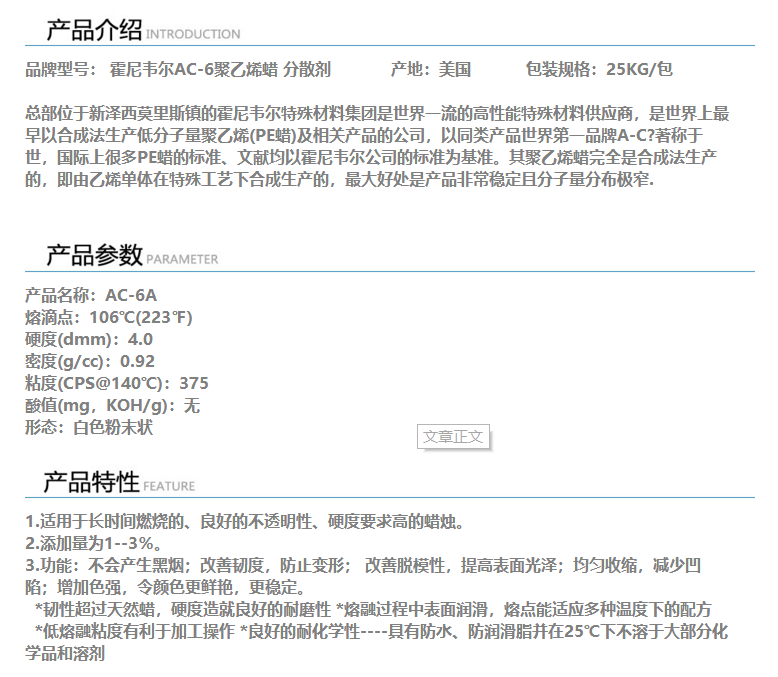Click the 形态：白色粉末状 line
Viewport: 778px width, 677px height.
coord(89,427)
